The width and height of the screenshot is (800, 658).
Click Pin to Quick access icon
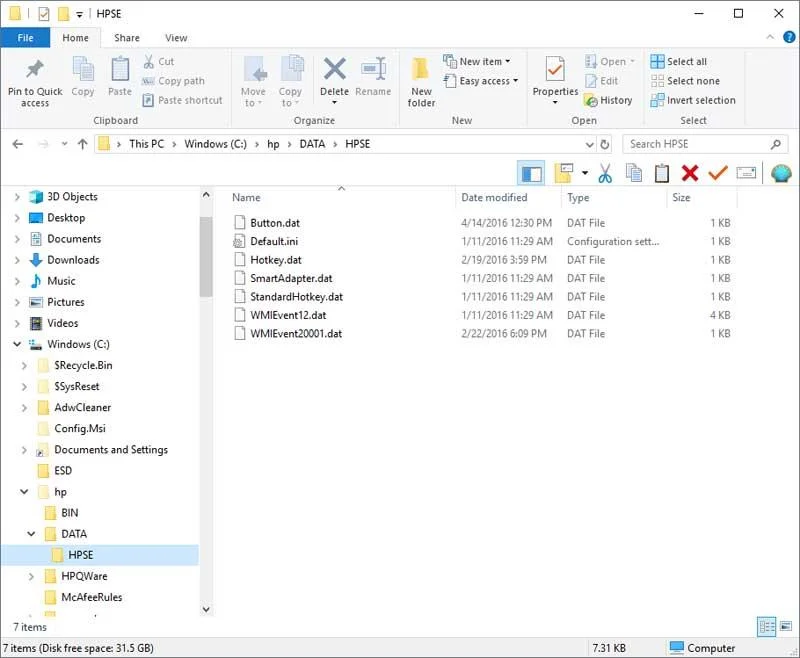coord(35,70)
